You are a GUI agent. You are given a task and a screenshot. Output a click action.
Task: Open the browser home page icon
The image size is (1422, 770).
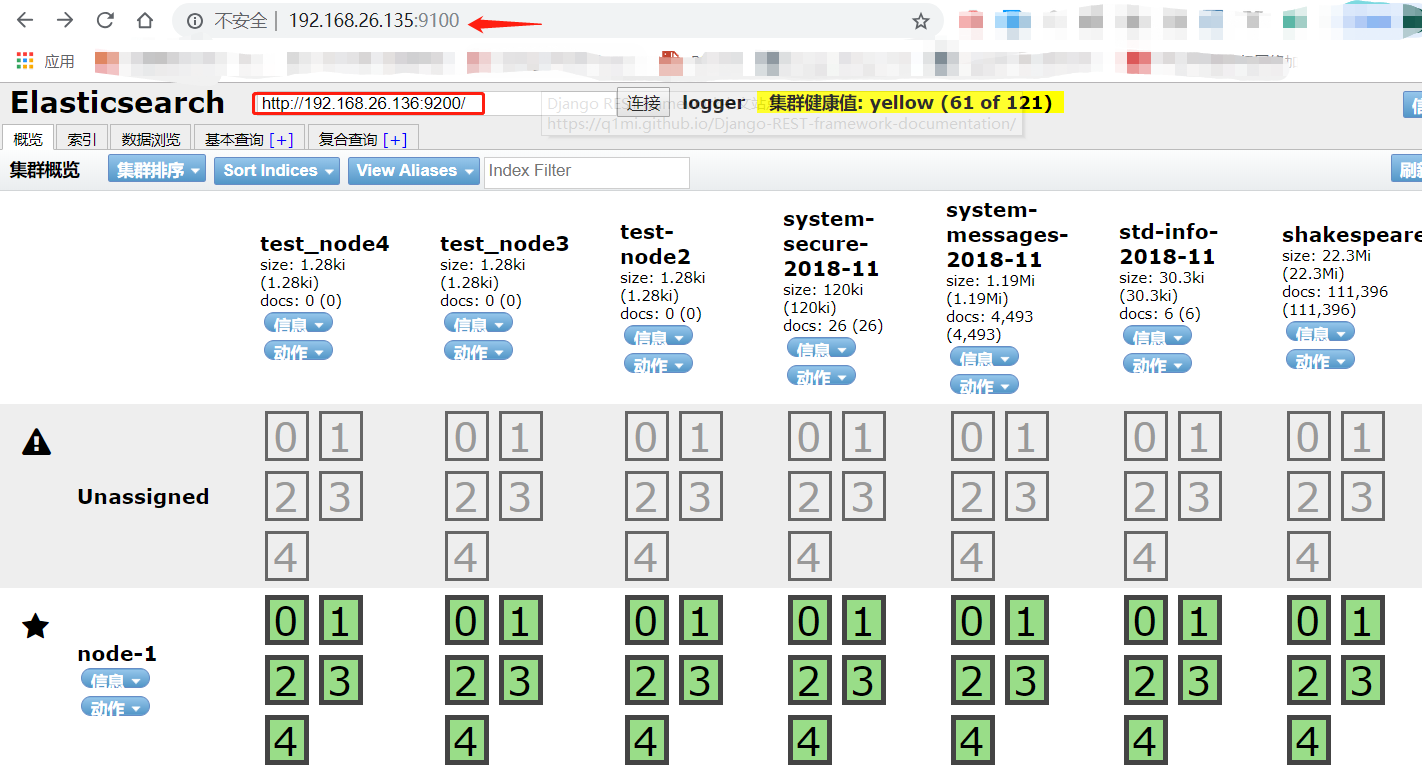pyautogui.click(x=145, y=21)
